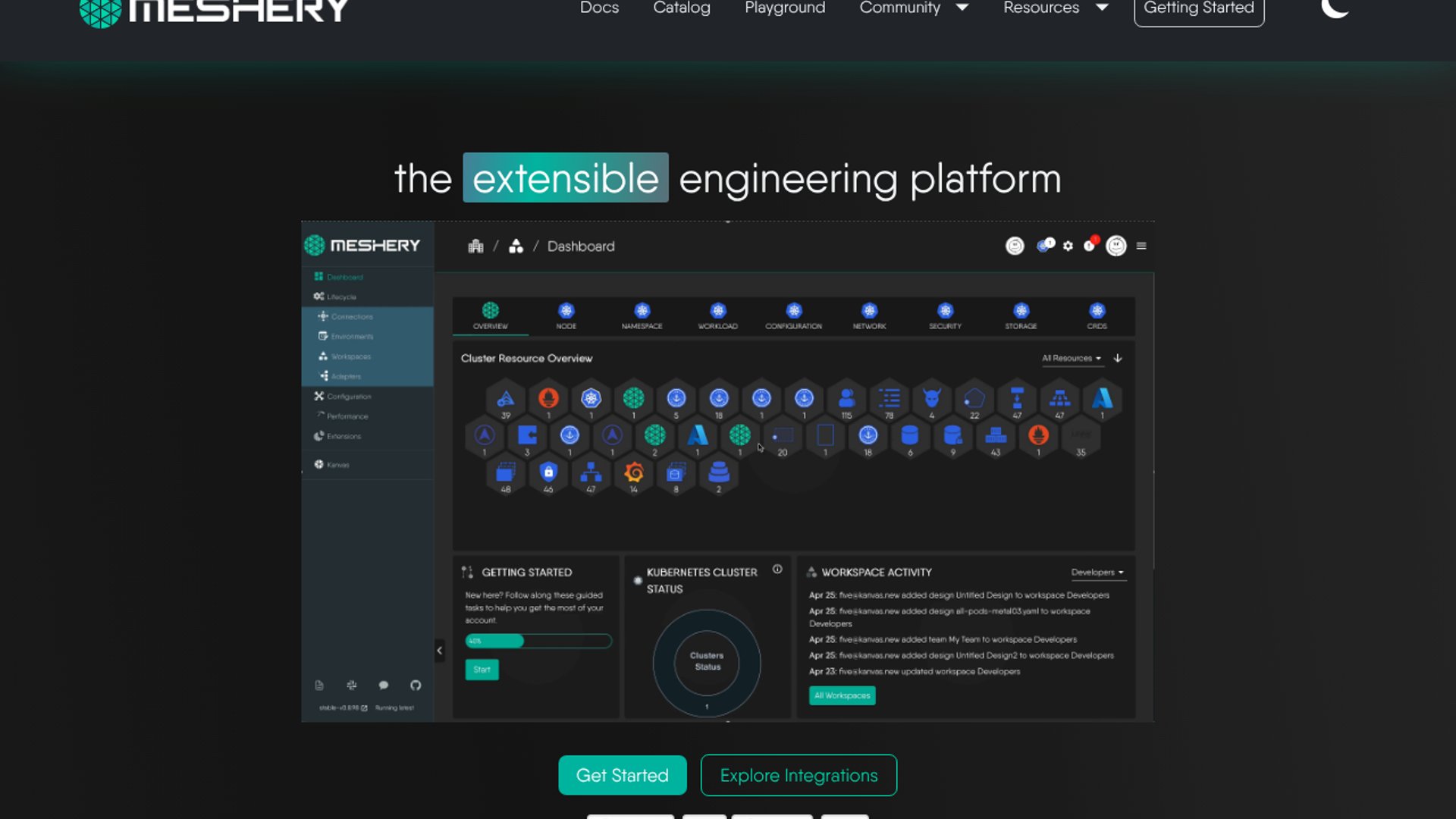The image size is (1456, 819).
Task: Click the sort arrow beside All Resources
Action: [x=1118, y=358]
